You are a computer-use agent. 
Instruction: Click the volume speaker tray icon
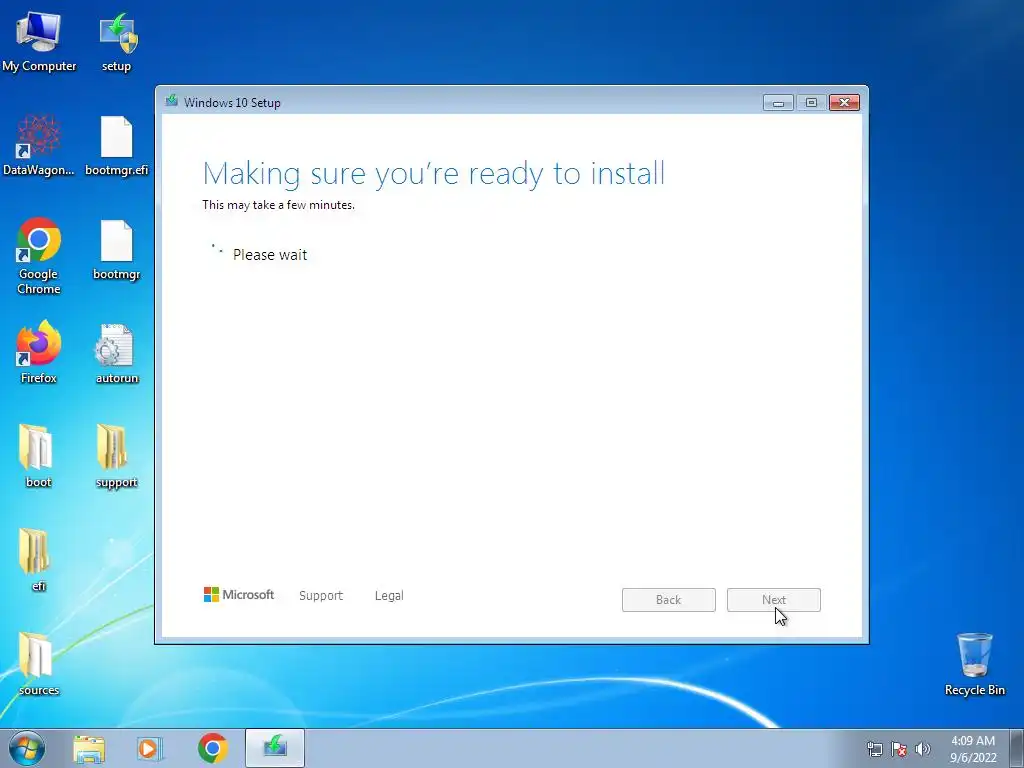pos(923,749)
